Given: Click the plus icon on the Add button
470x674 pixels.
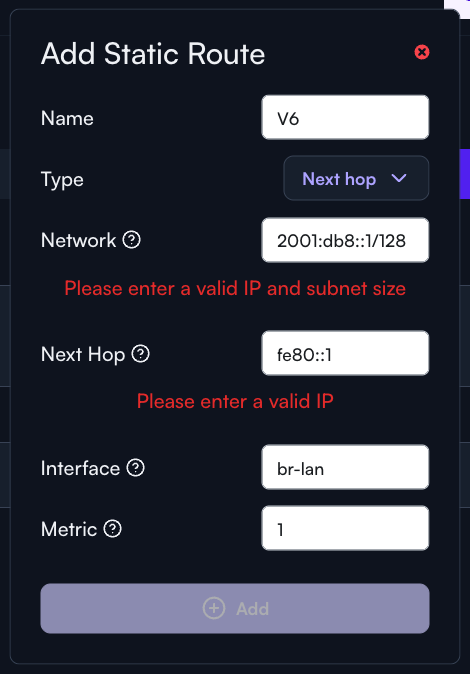Looking at the screenshot, I should (214, 608).
